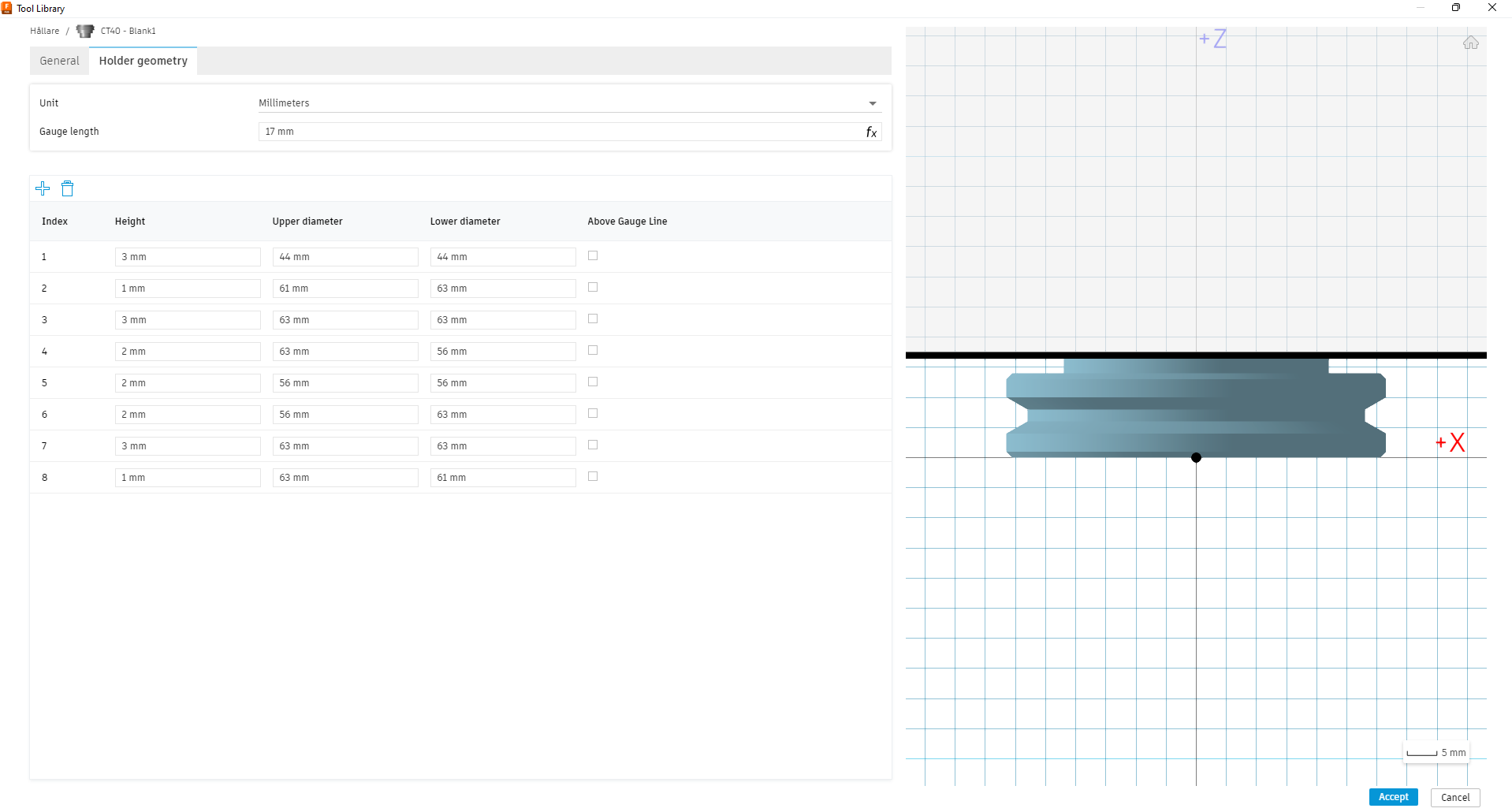The width and height of the screenshot is (1512, 812).
Task: Toggle Above Gauge Line for row 8
Action: 593,476
